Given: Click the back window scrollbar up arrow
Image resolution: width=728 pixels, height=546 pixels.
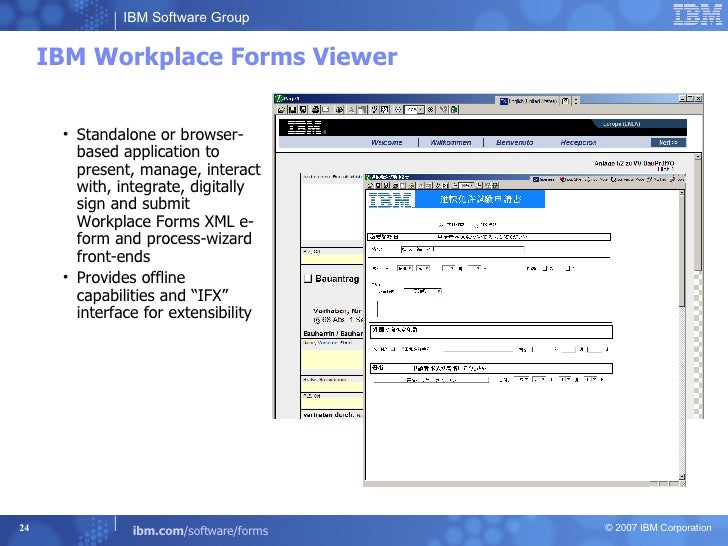Looking at the screenshot, I should [697, 157].
